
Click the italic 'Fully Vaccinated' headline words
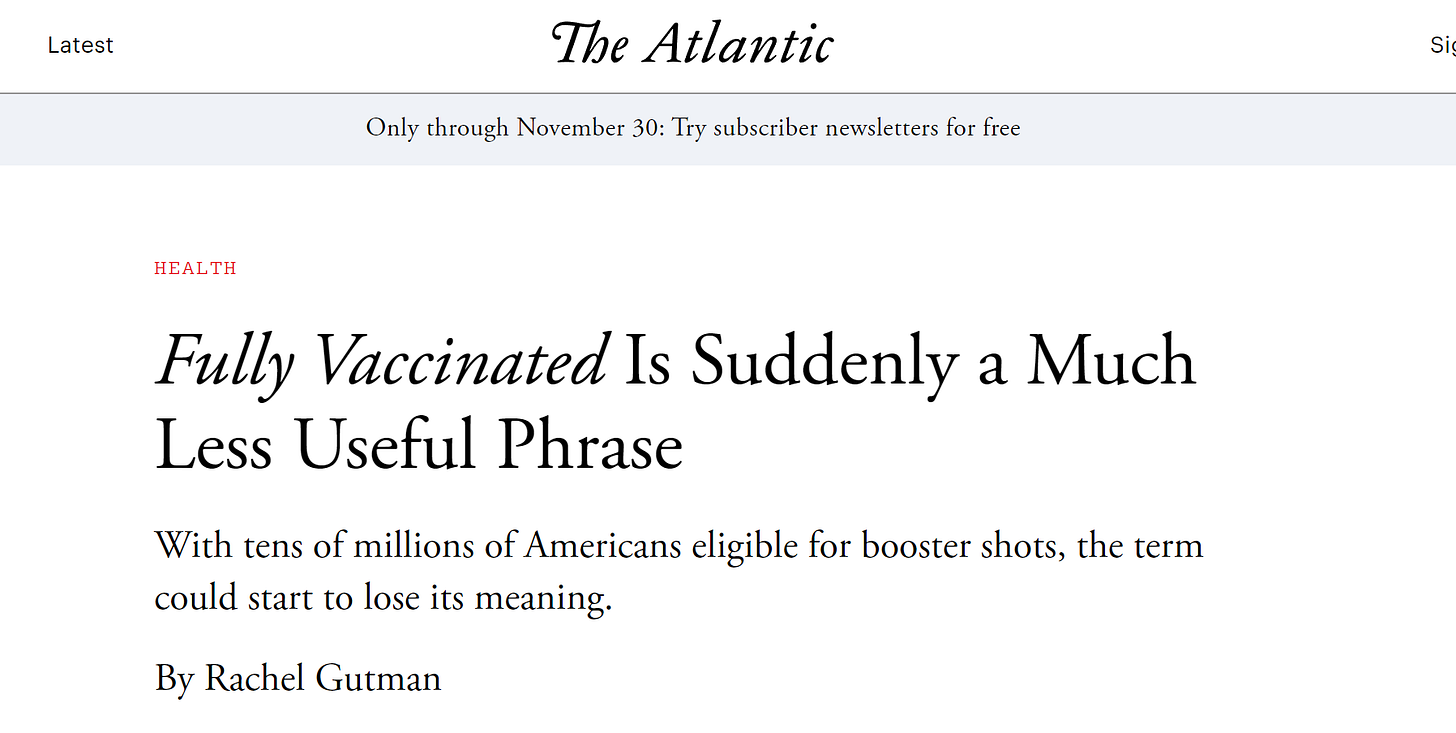tap(382, 362)
